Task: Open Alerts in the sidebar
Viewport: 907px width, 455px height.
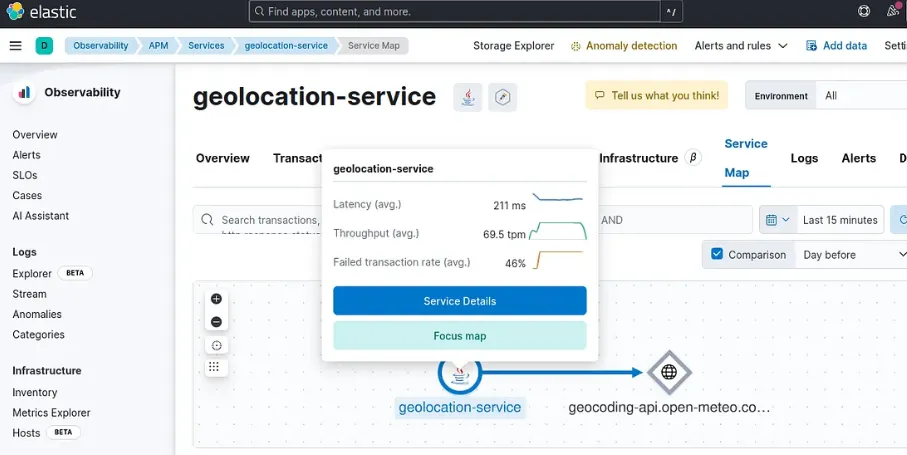Action: tap(27, 155)
